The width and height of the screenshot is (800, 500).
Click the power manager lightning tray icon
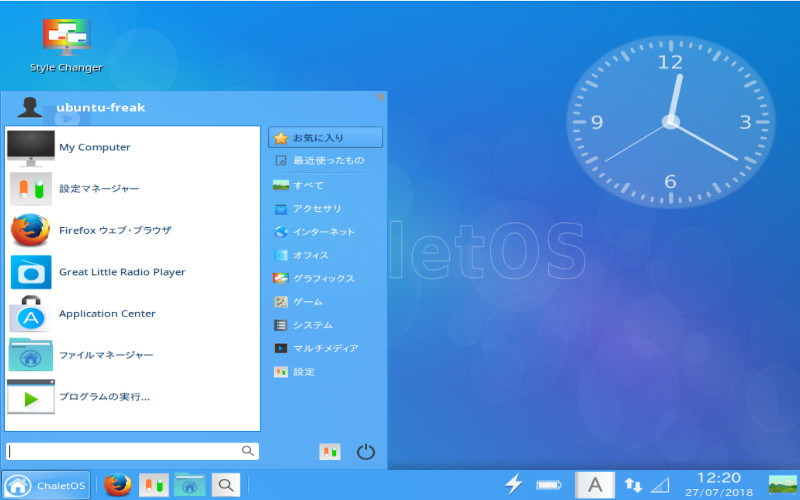click(x=514, y=484)
